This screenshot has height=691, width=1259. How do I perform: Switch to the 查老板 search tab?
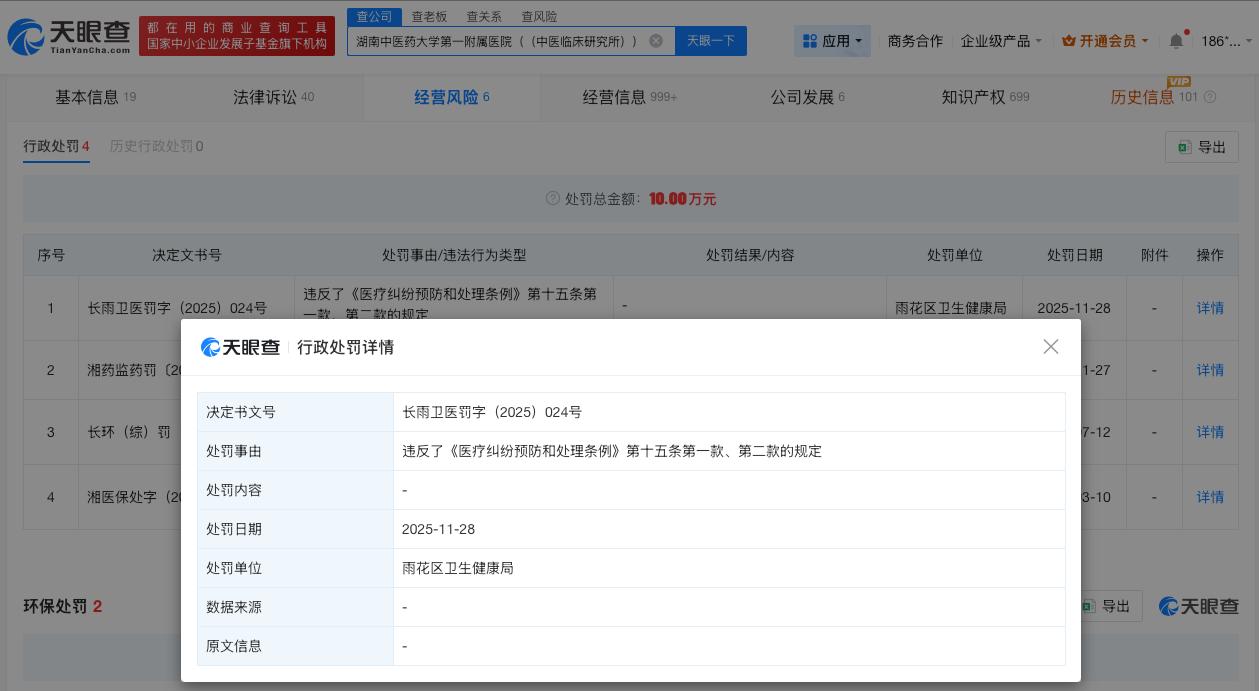pyautogui.click(x=430, y=16)
